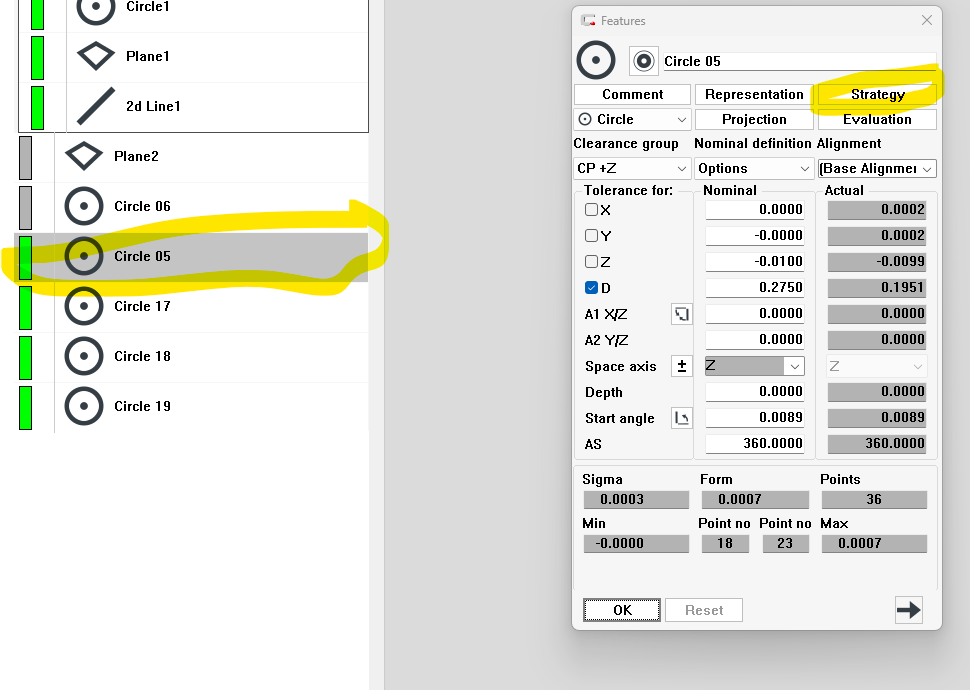Click the large circle icon in Features header
Screen dimensions: 970x690
[596, 61]
